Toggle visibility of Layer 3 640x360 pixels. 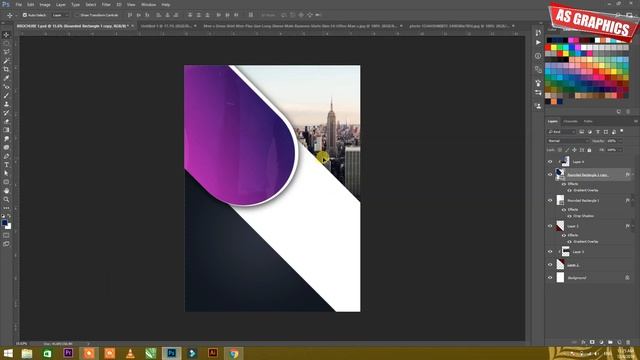(550, 252)
